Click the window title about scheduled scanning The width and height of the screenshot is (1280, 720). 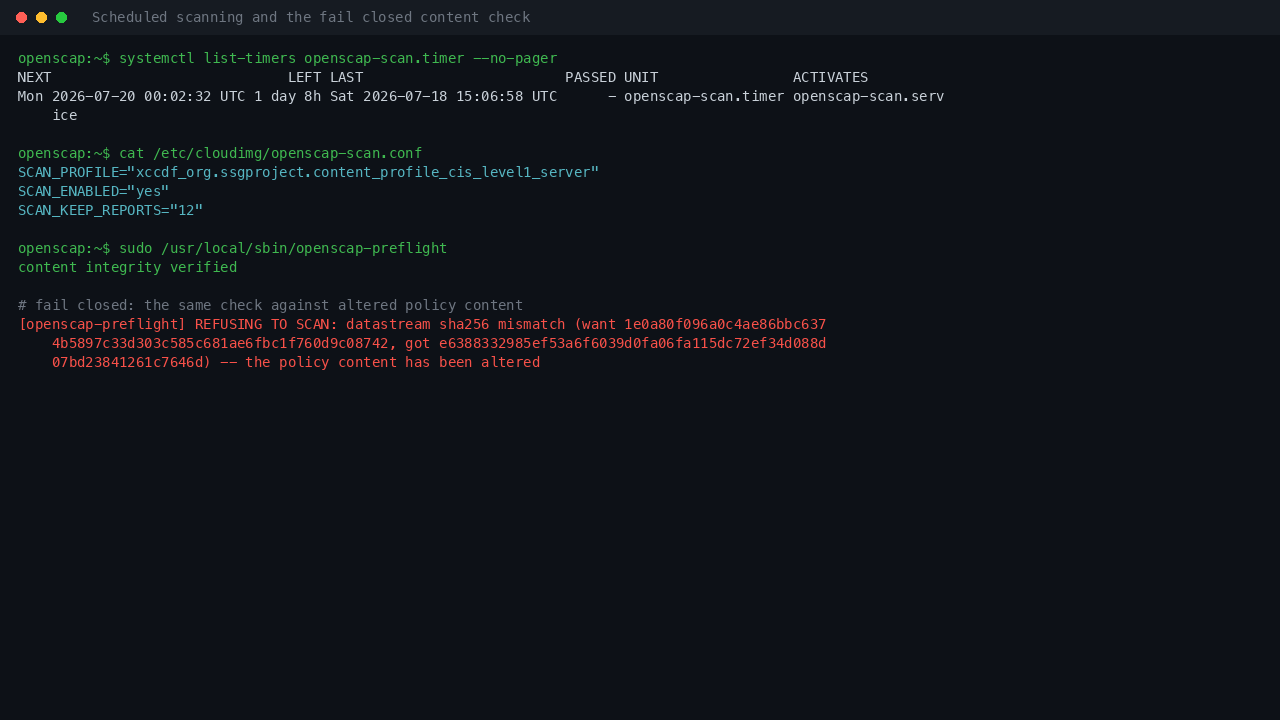(x=311, y=17)
